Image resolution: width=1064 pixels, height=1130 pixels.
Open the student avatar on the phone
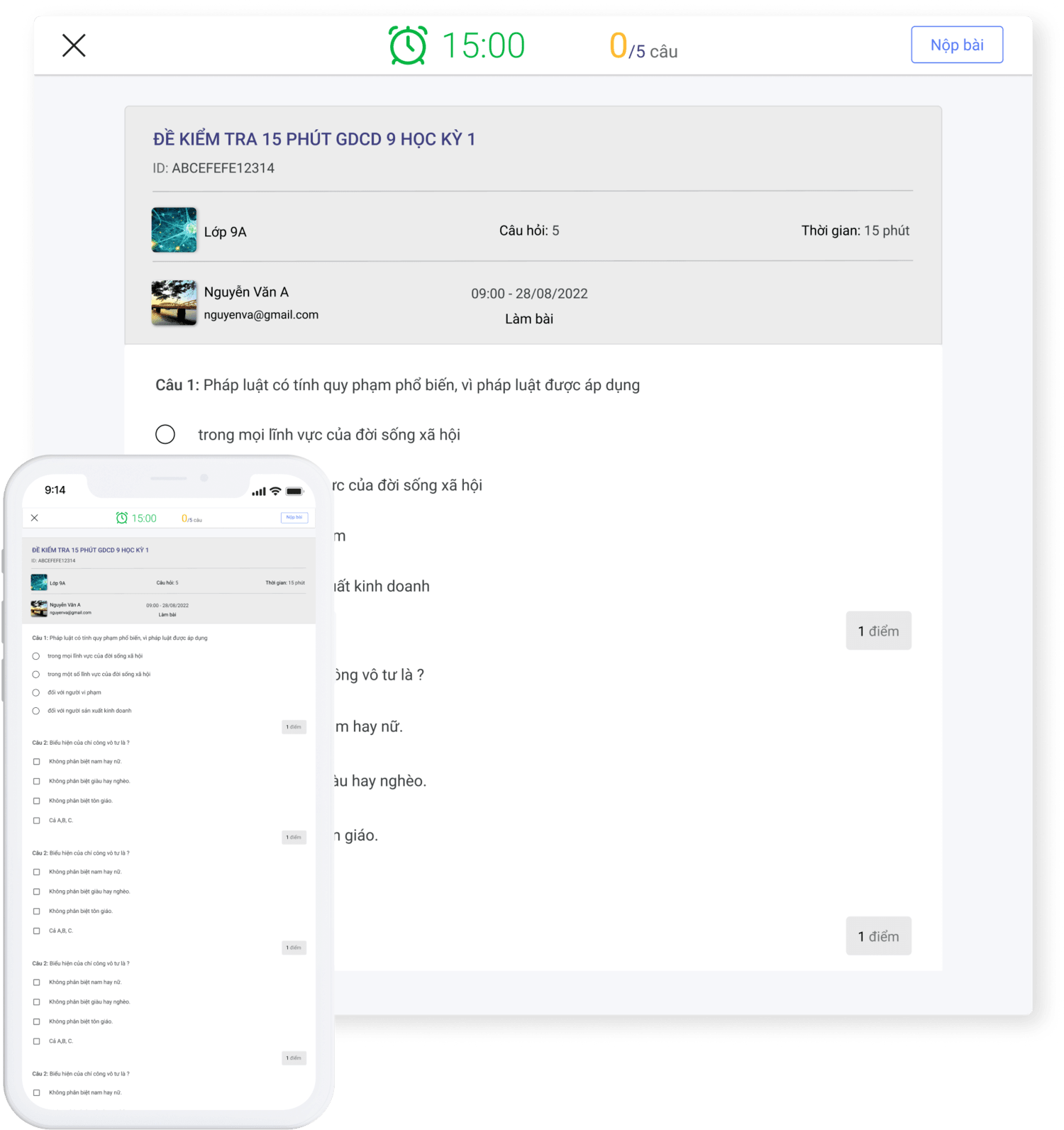click(39, 609)
